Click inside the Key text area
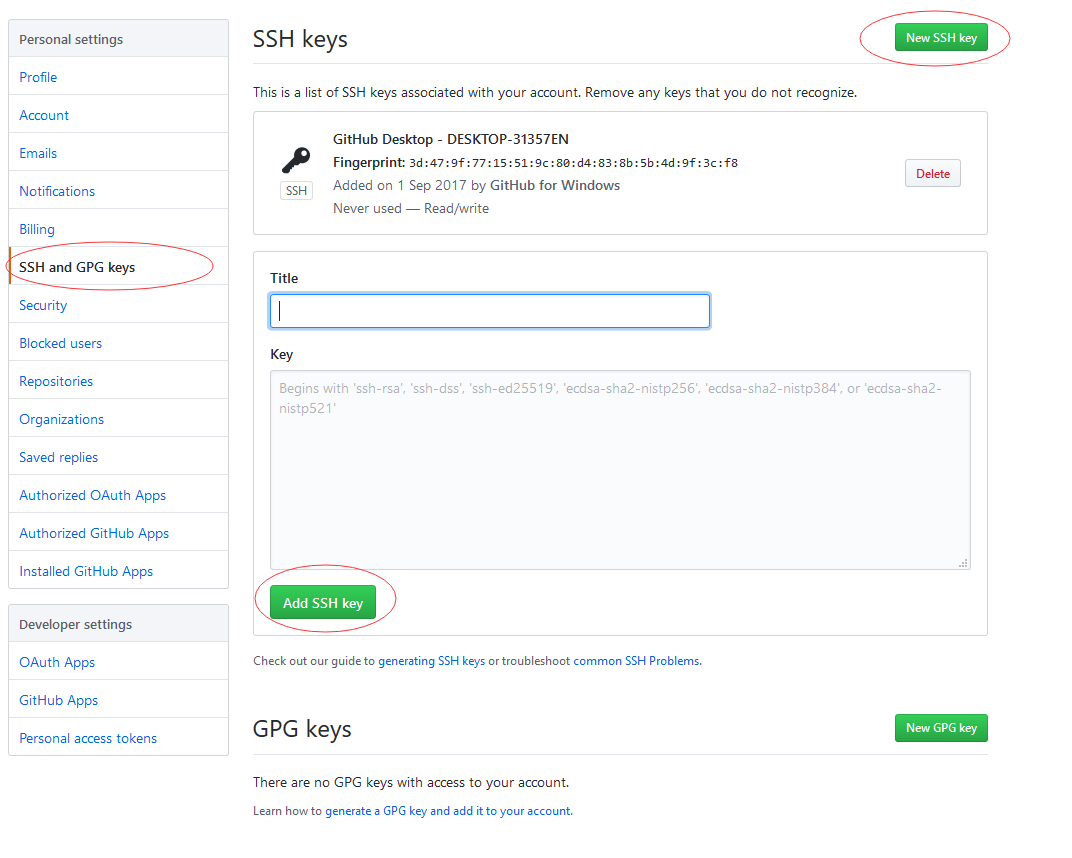The height and width of the screenshot is (858, 1072). pyautogui.click(x=620, y=470)
